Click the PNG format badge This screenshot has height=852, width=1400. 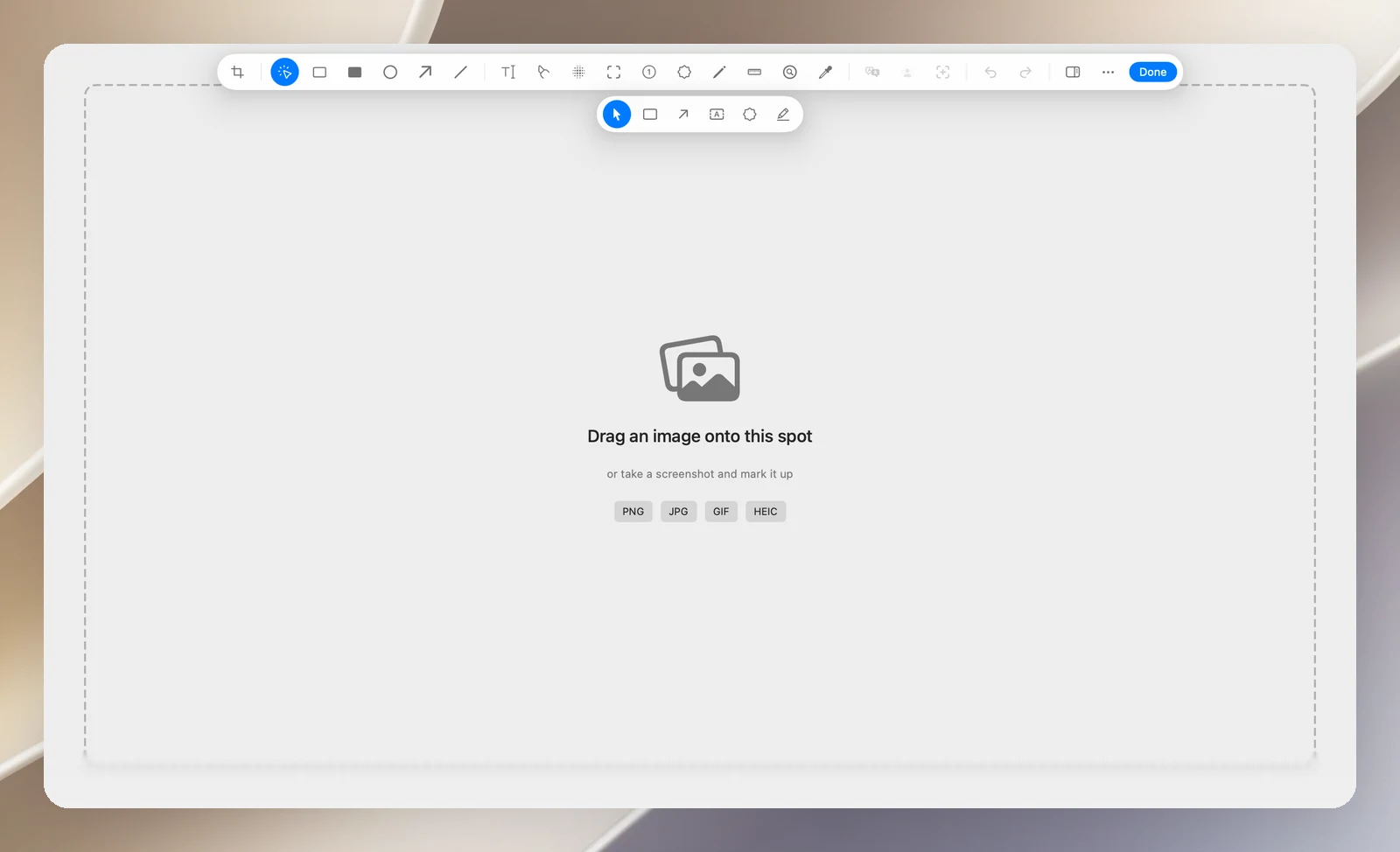tap(633, 512)
